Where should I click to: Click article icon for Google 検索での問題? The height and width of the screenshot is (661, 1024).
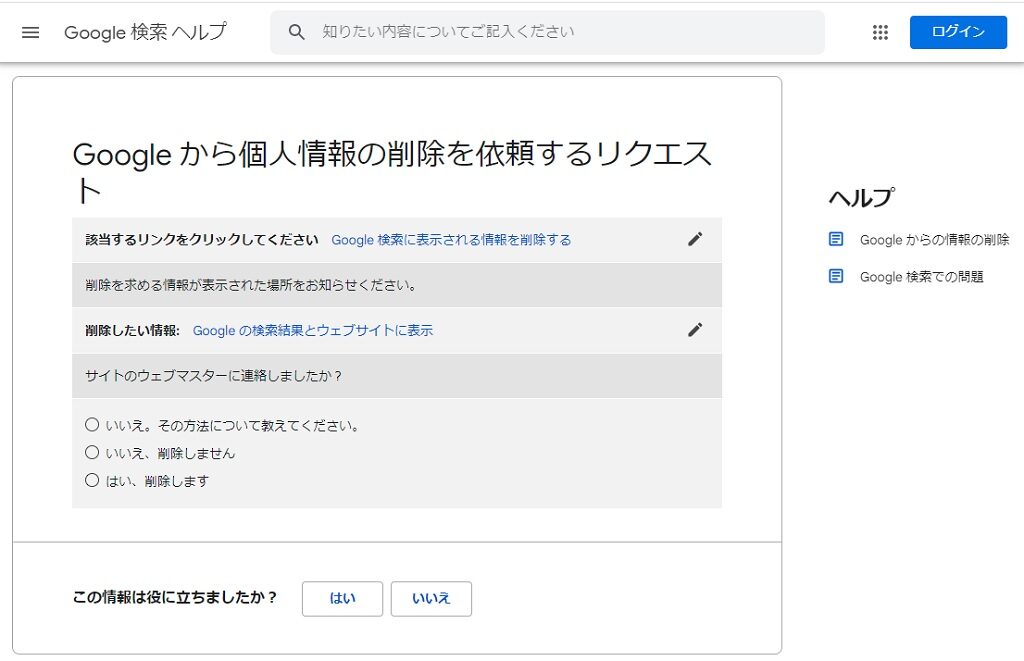836,276
